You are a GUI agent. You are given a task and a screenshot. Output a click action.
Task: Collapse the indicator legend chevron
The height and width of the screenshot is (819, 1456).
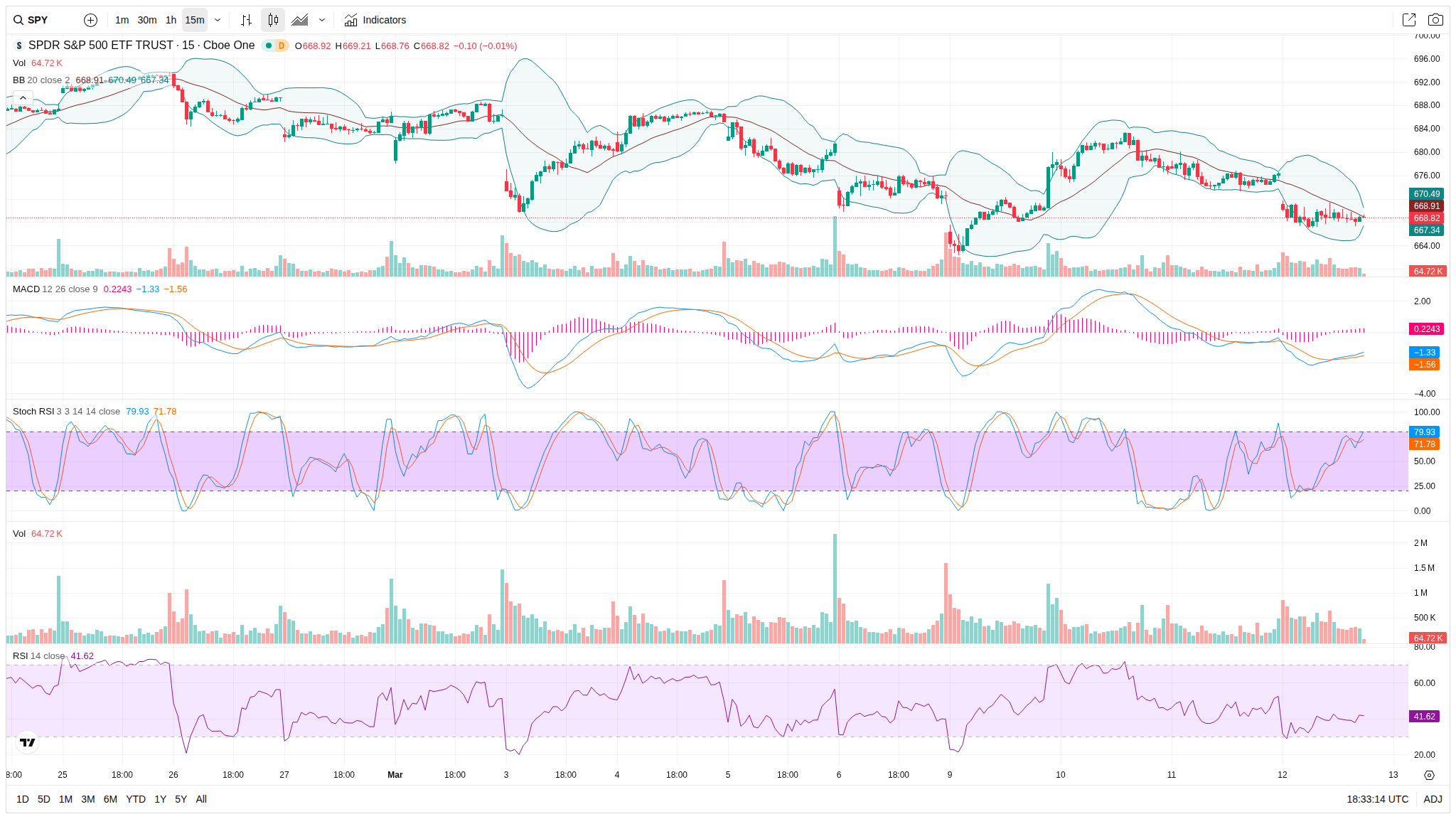click(23, 98)
